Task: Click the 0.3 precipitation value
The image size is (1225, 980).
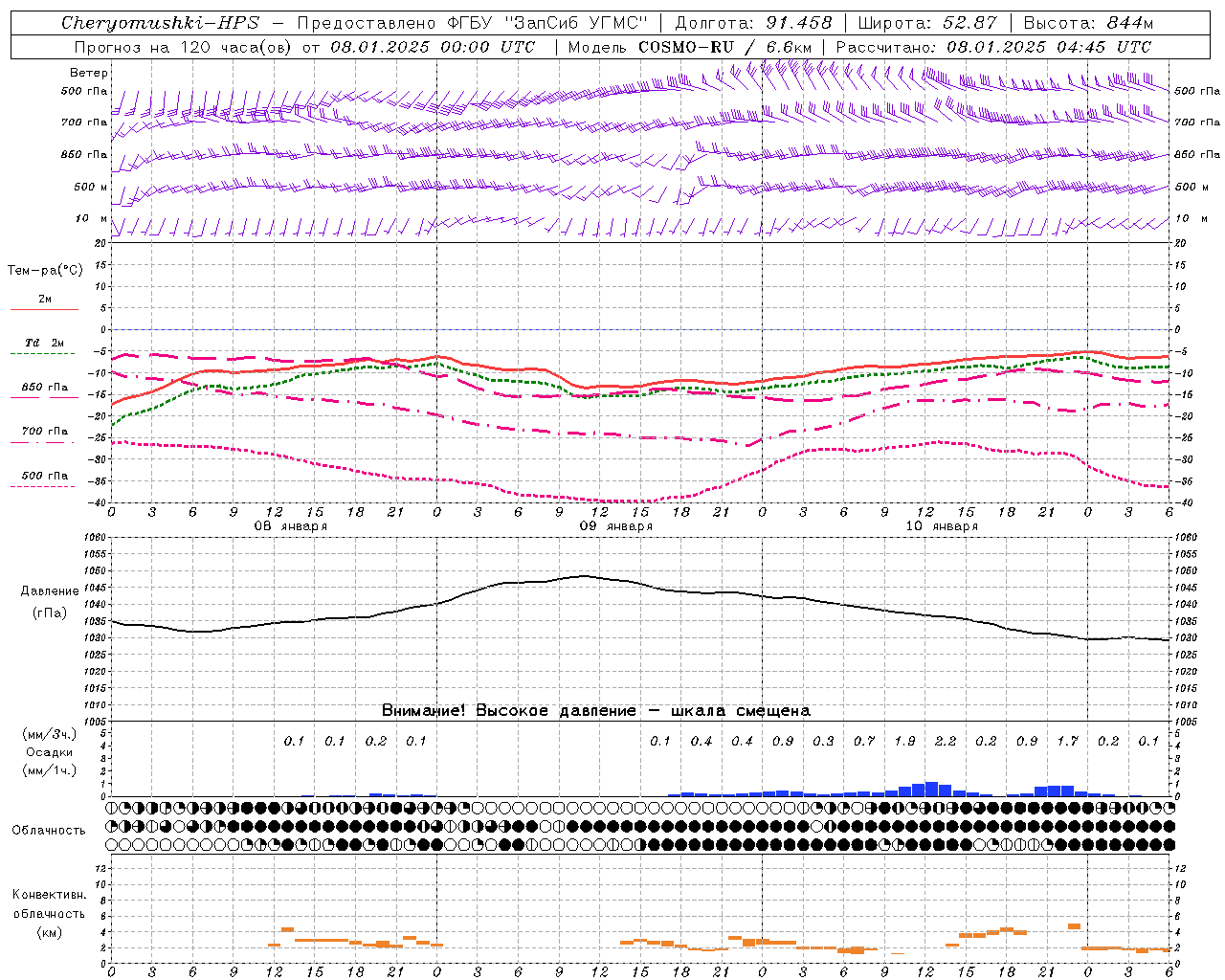Action: point(823,742)
